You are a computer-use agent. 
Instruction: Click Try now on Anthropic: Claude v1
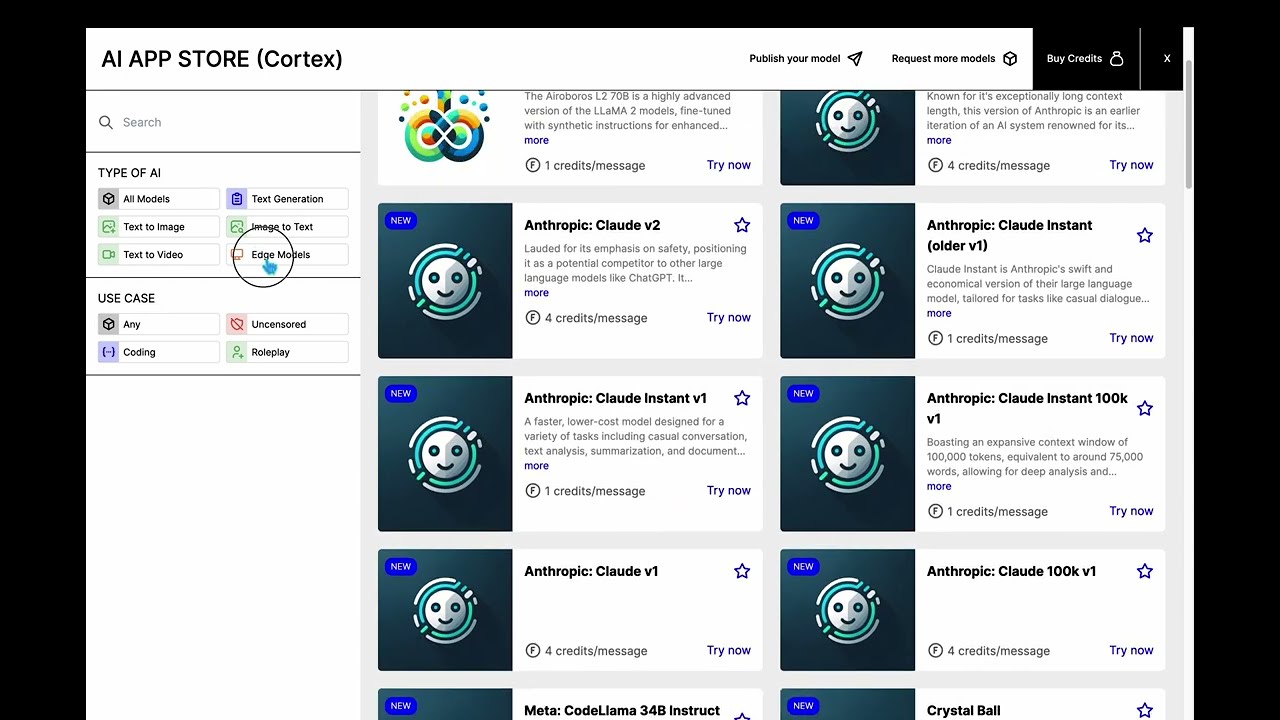[x=728, y=650]
